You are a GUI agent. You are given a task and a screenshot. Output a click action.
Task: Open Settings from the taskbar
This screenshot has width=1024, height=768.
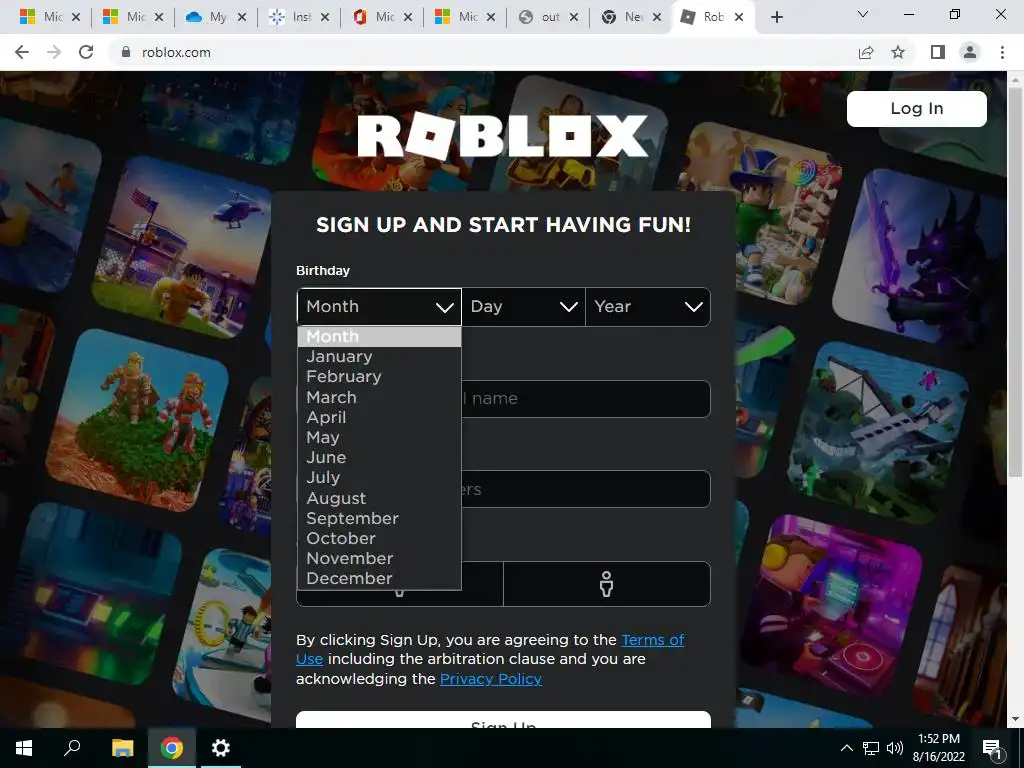[221, 748]
